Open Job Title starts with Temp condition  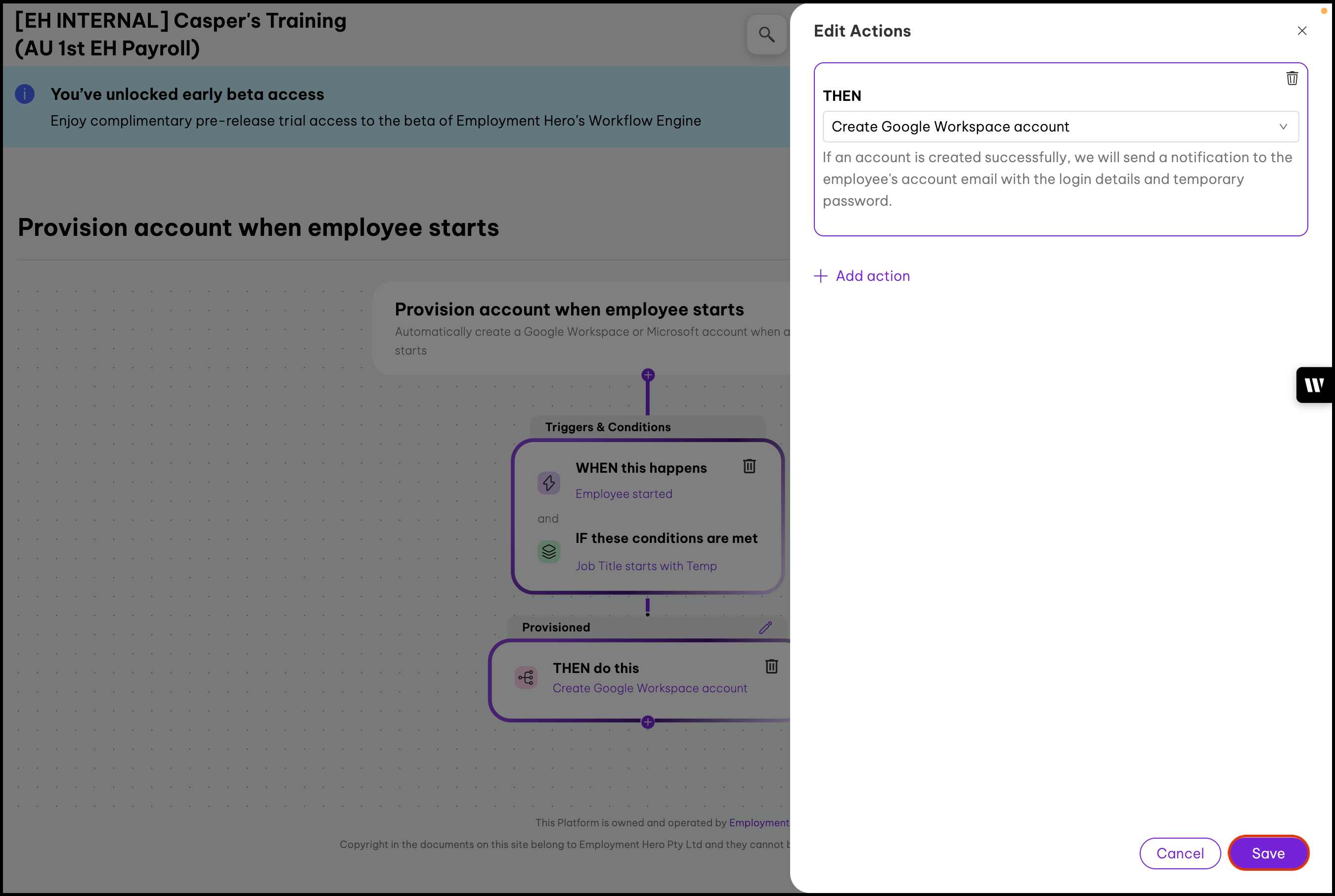[646, 566]
